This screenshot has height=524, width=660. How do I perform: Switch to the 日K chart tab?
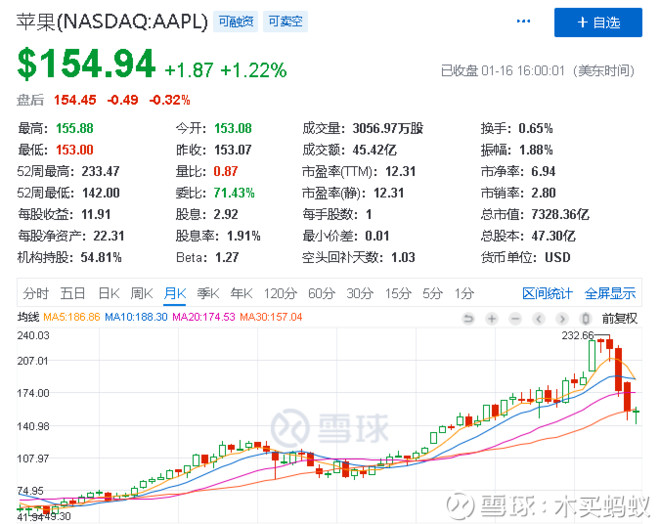click(x=109, y=293)
